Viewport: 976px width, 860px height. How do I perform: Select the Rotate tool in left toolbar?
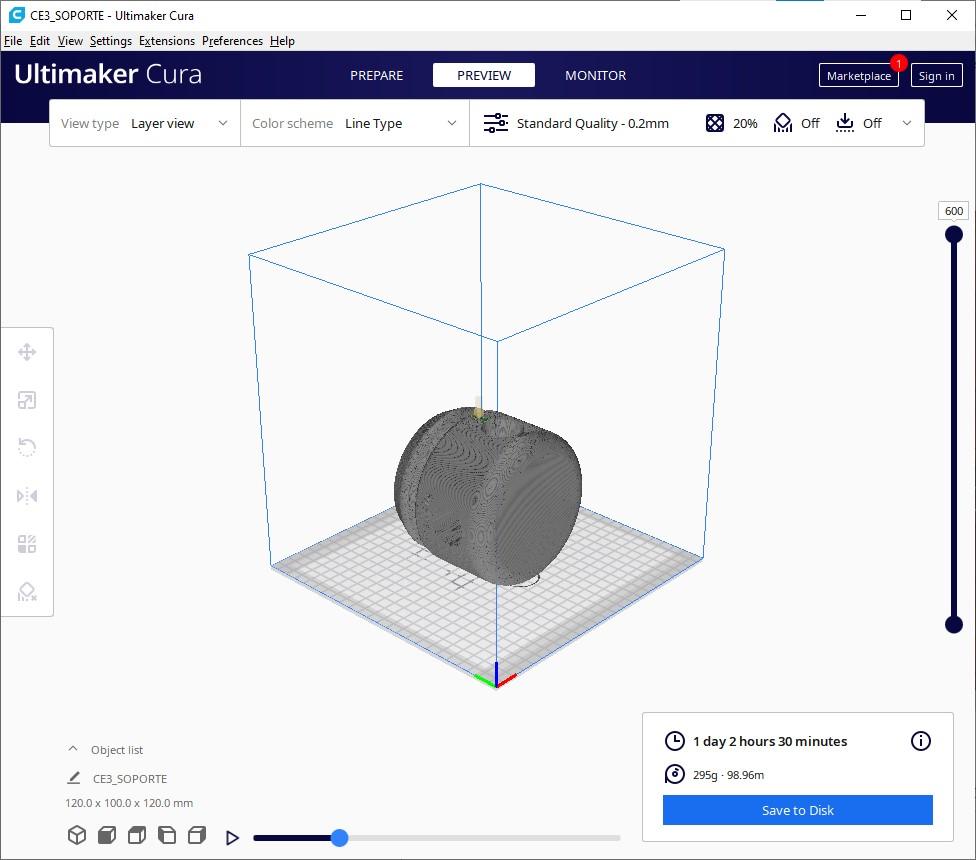pyautogui.click(x=27, y=447)
